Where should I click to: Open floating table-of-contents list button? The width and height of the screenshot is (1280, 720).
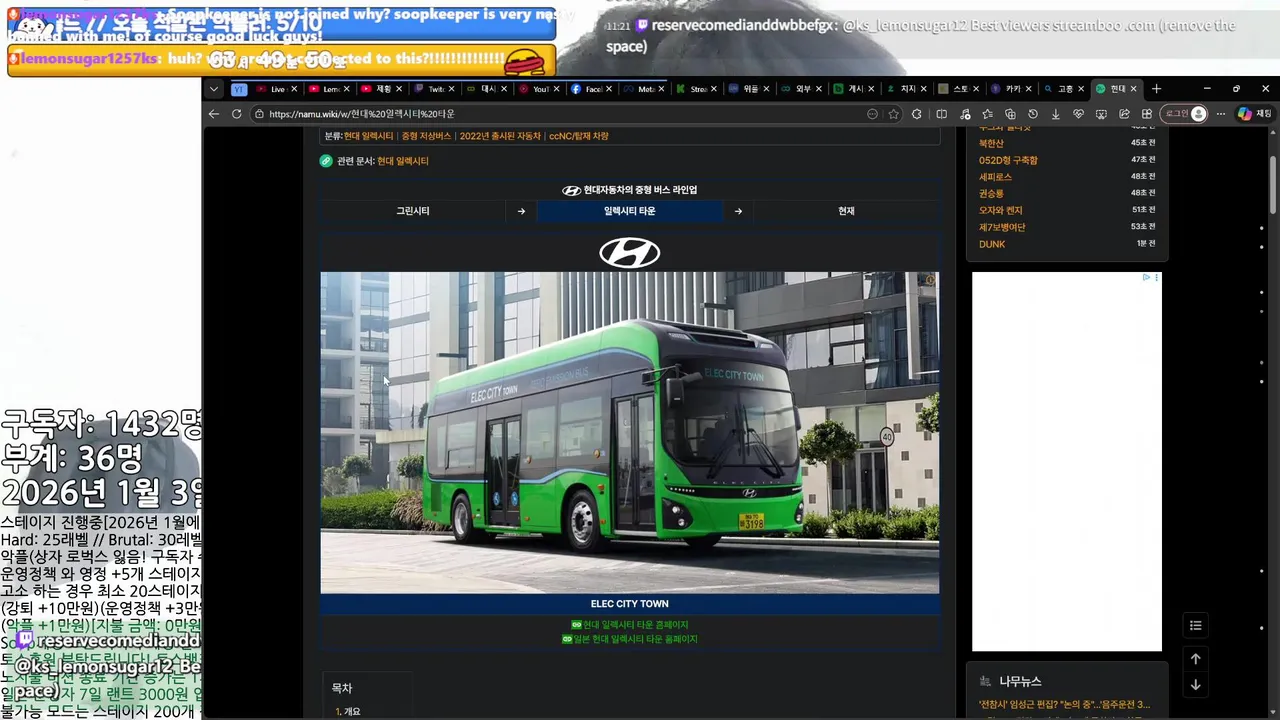(x=1195, y=626)
